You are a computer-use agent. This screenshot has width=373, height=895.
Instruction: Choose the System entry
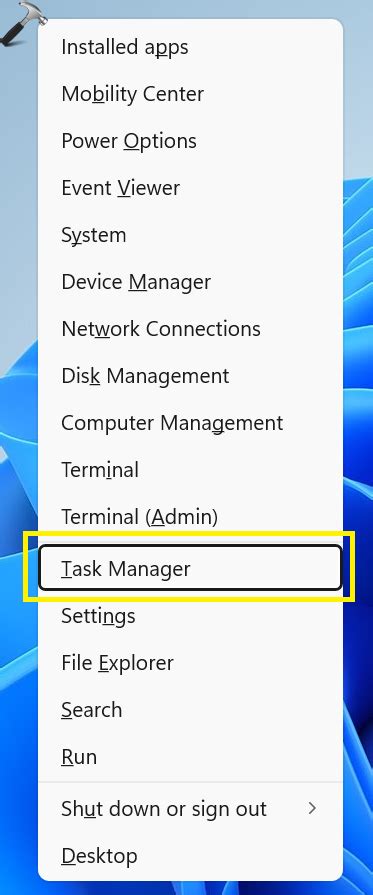(190, 235)
